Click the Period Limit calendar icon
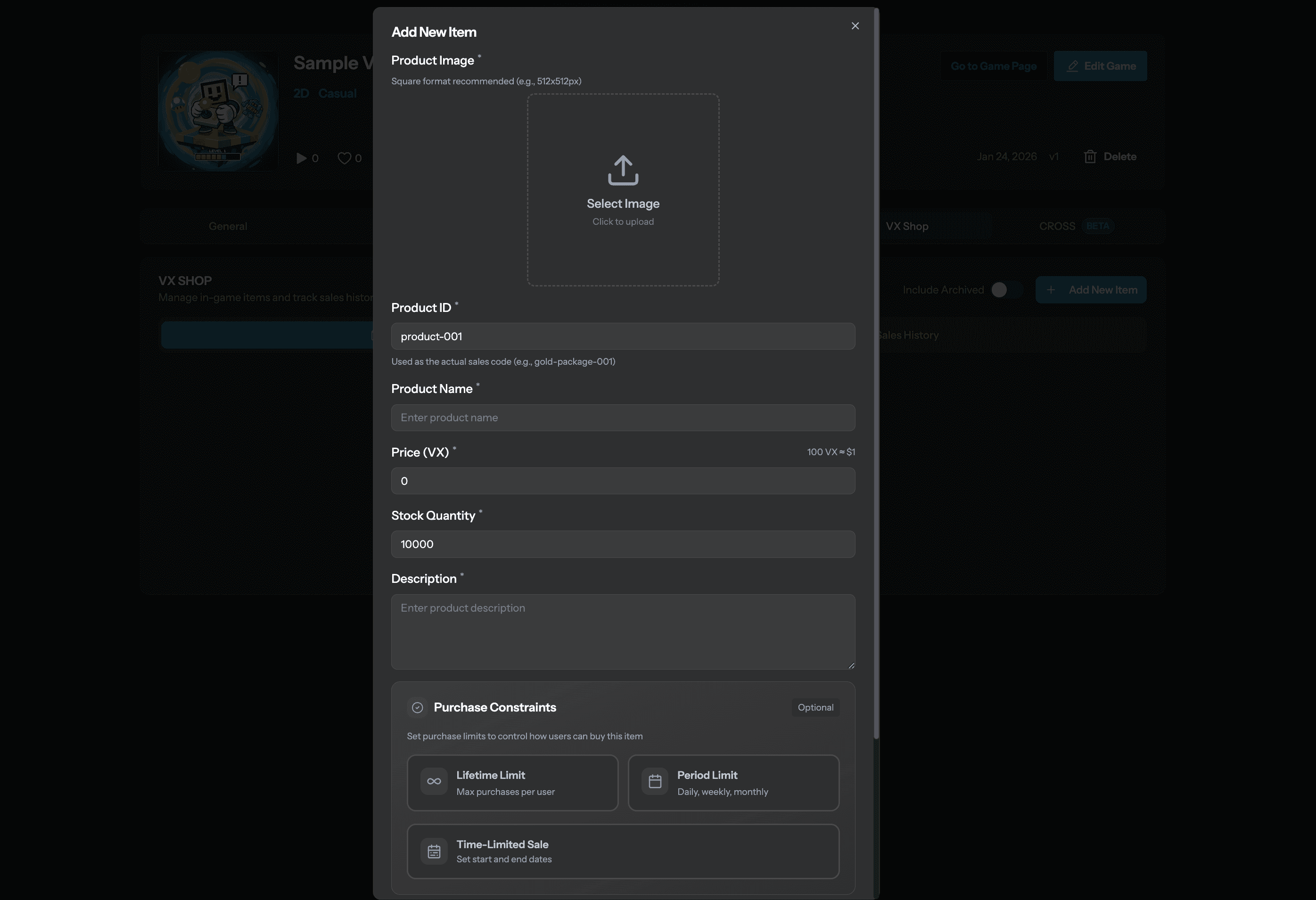 point(655,782)
